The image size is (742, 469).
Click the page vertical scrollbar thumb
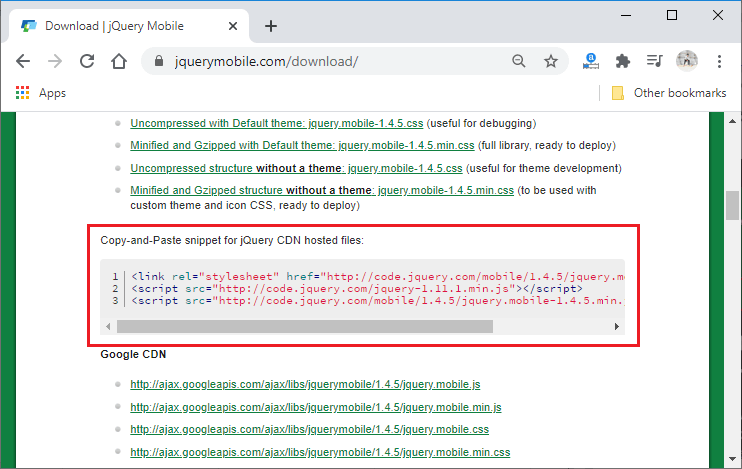point(733,205)
